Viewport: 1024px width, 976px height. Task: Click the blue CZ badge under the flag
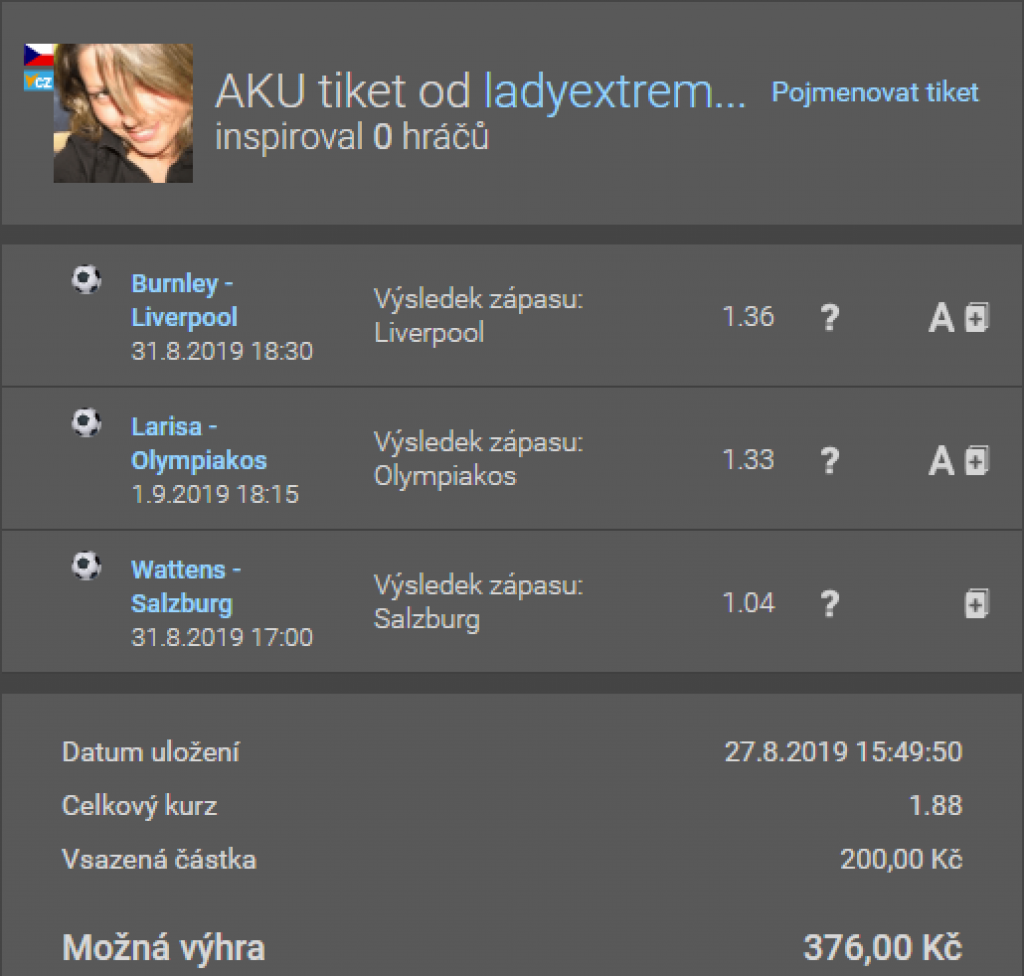(38, 81)
